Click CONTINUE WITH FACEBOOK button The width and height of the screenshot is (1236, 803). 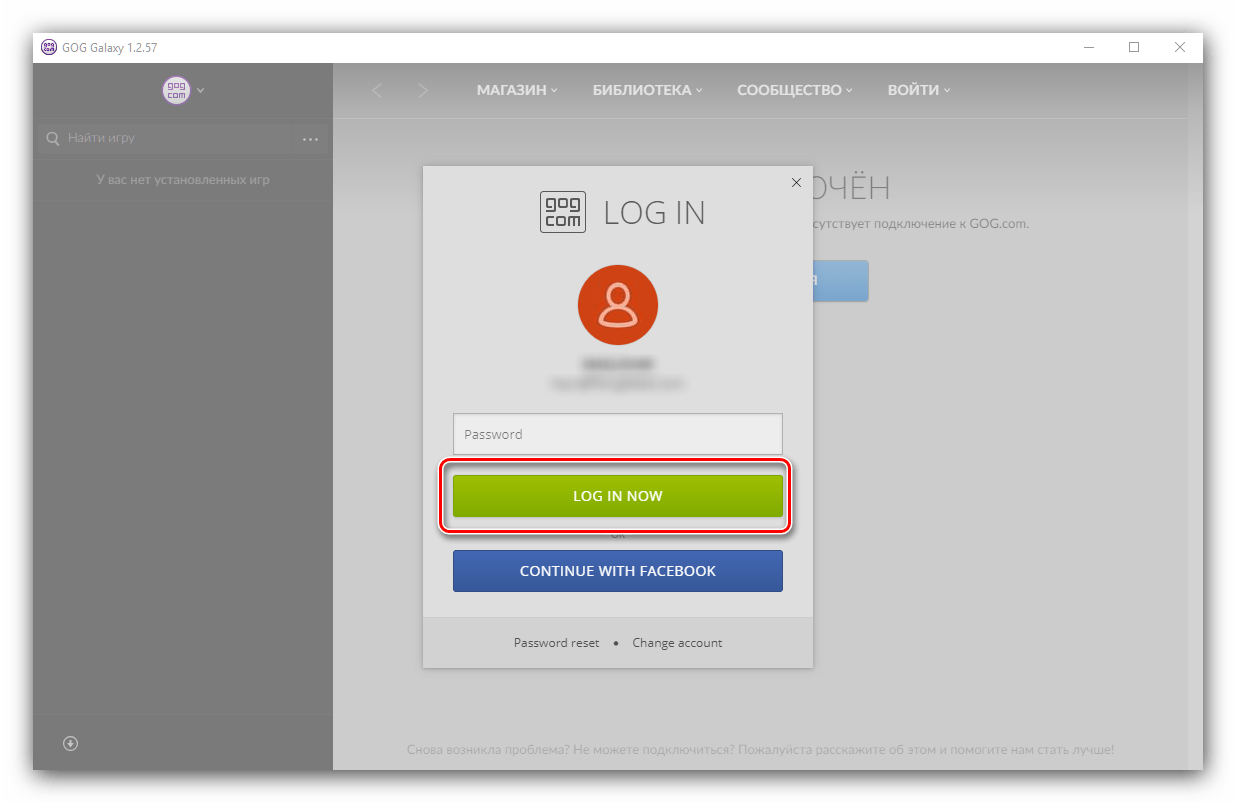(618, 571)
